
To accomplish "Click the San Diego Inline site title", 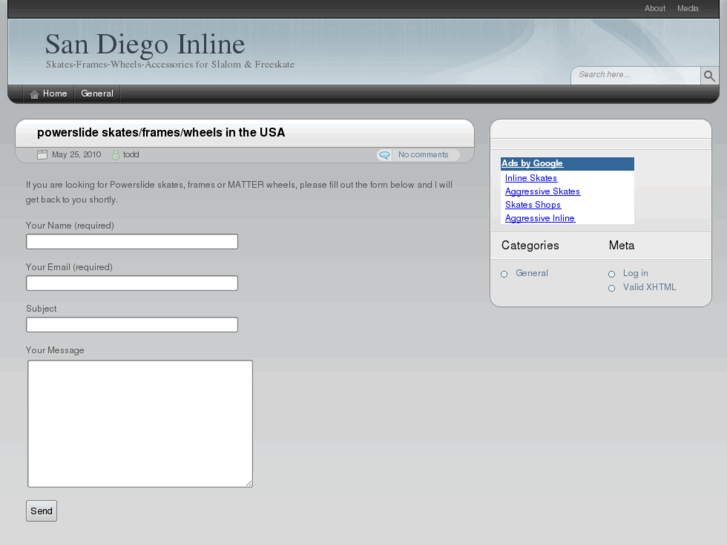I will (145, 44).
